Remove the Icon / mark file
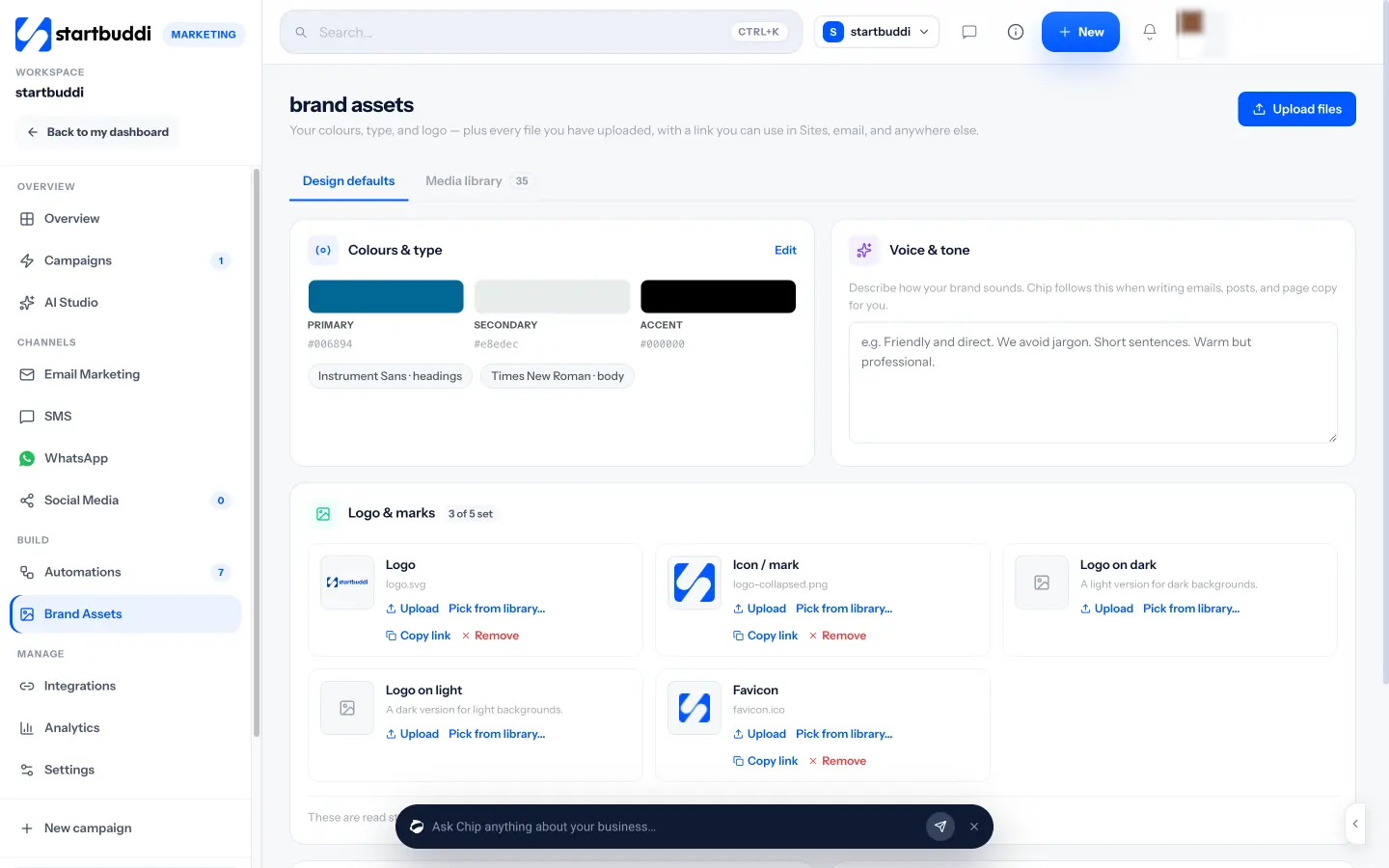Image resolution: width=1389 pixels, height=868 pixels. click(x=837, y=636)
